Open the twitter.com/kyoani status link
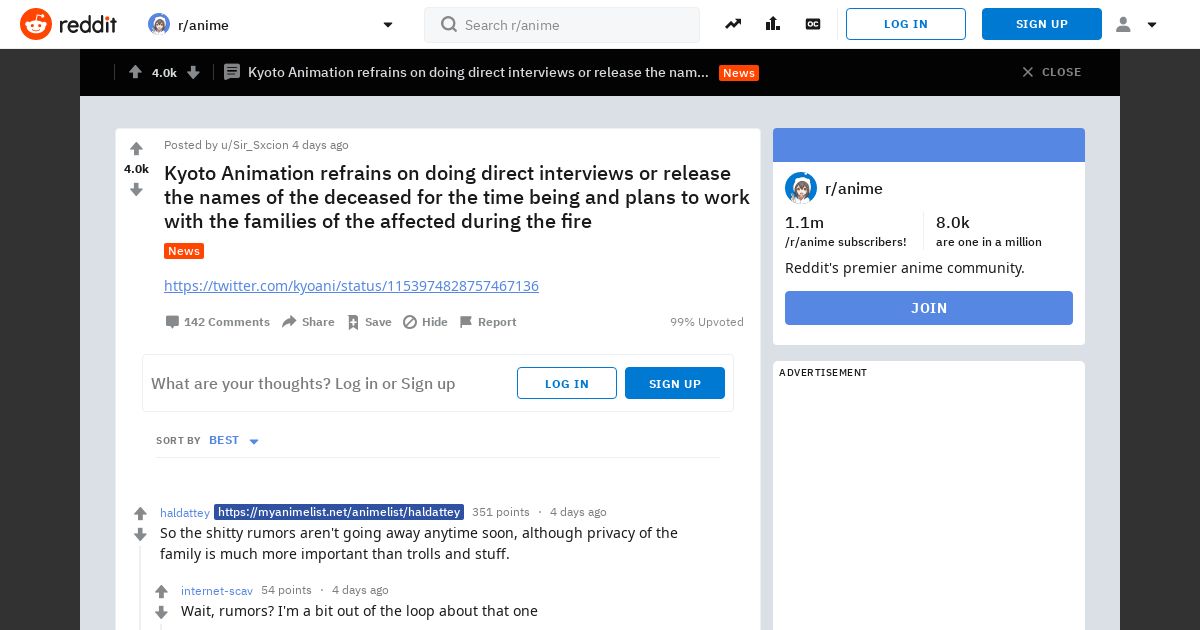 [x=351, y=286]
